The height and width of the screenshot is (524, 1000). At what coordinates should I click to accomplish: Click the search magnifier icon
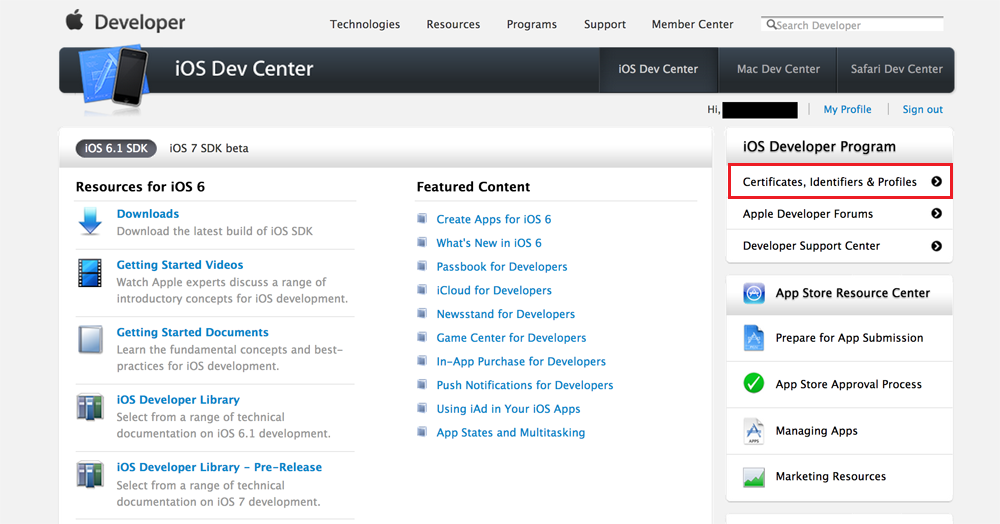pyautogui.click(x=772, y=24)
